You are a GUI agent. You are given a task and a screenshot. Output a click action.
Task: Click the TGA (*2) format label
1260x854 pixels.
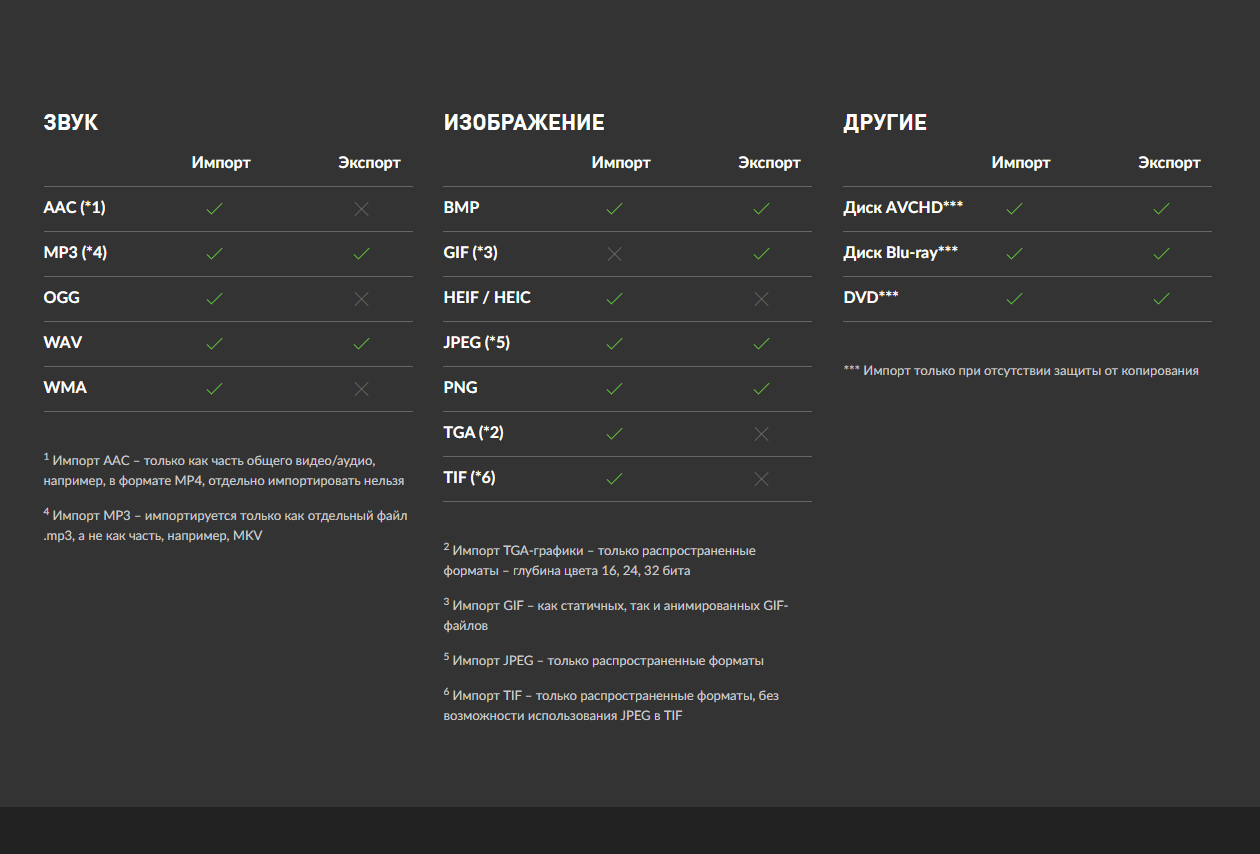pos(473,433)
